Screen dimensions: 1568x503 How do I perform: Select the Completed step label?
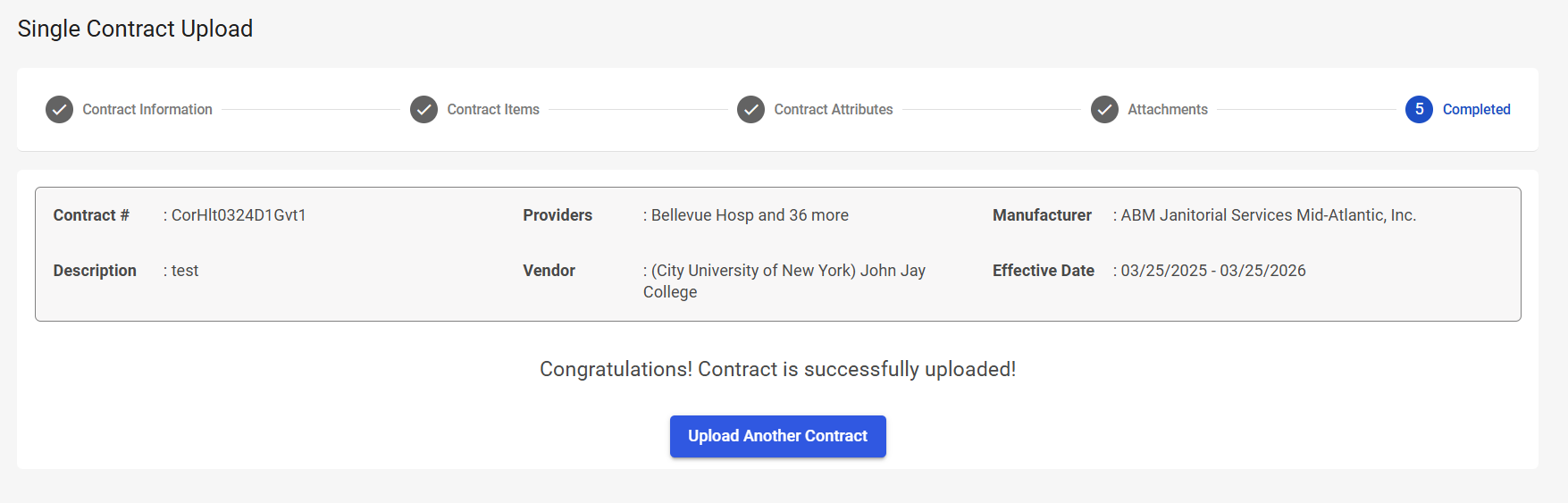pyautogui.click(x=1476, y=110)
